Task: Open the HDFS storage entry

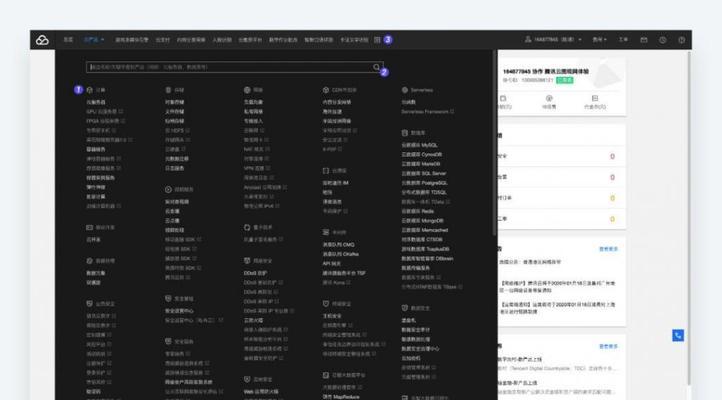Action: tap(175, 131)
